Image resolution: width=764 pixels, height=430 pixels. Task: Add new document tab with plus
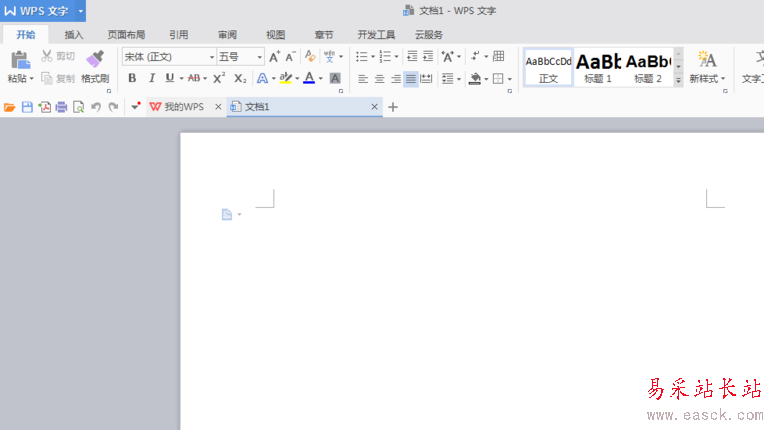393,107
